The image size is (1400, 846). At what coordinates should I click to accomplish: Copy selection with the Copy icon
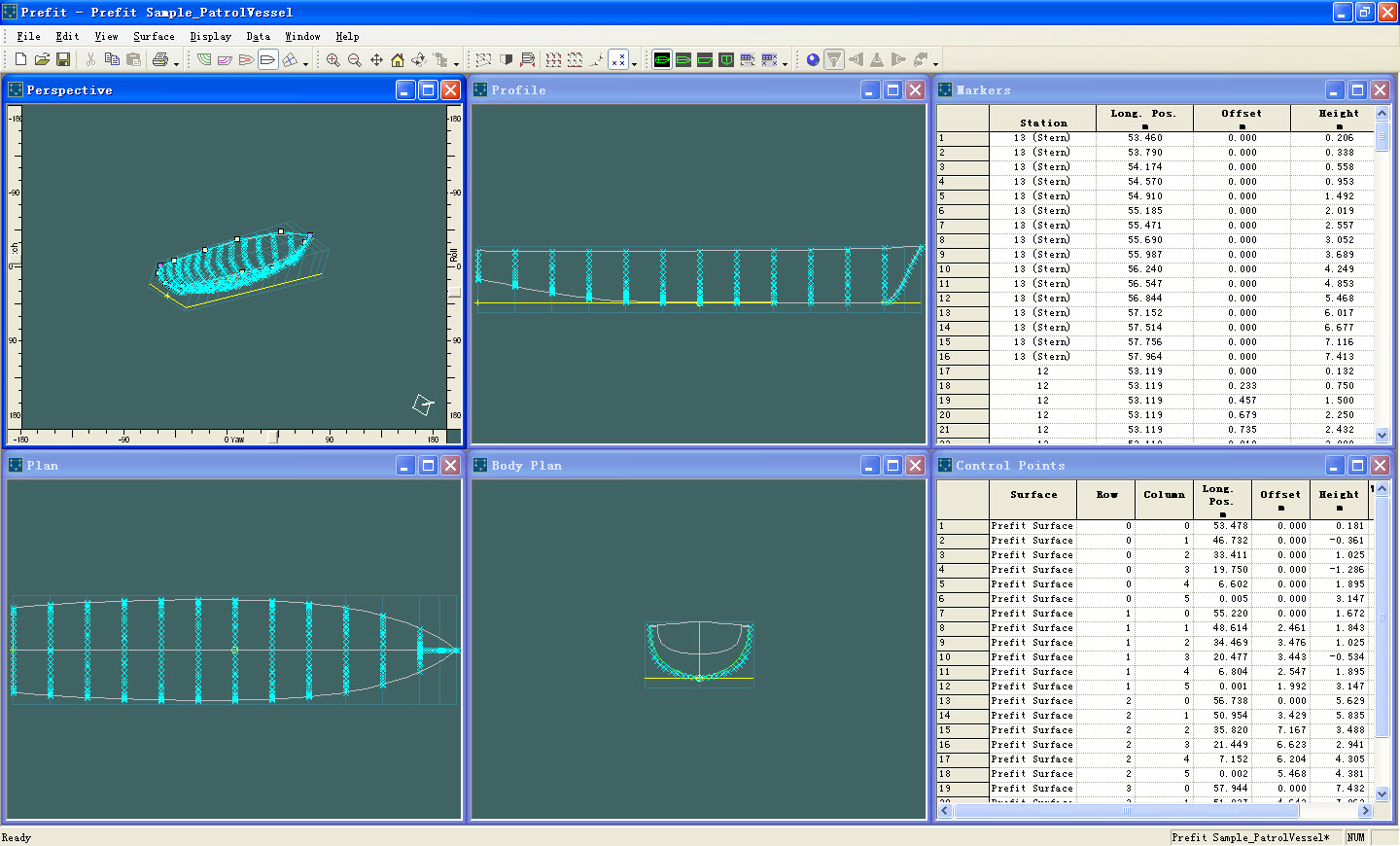click(112, 59)
